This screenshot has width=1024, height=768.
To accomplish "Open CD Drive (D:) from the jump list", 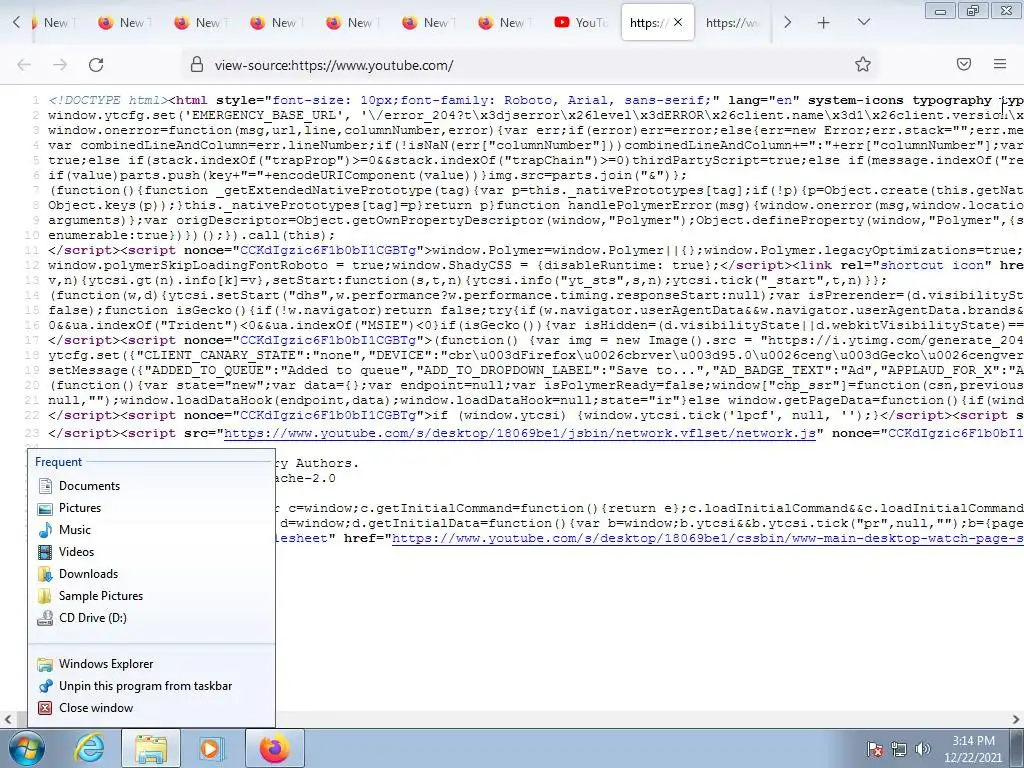I will click(x=151, y=618).
